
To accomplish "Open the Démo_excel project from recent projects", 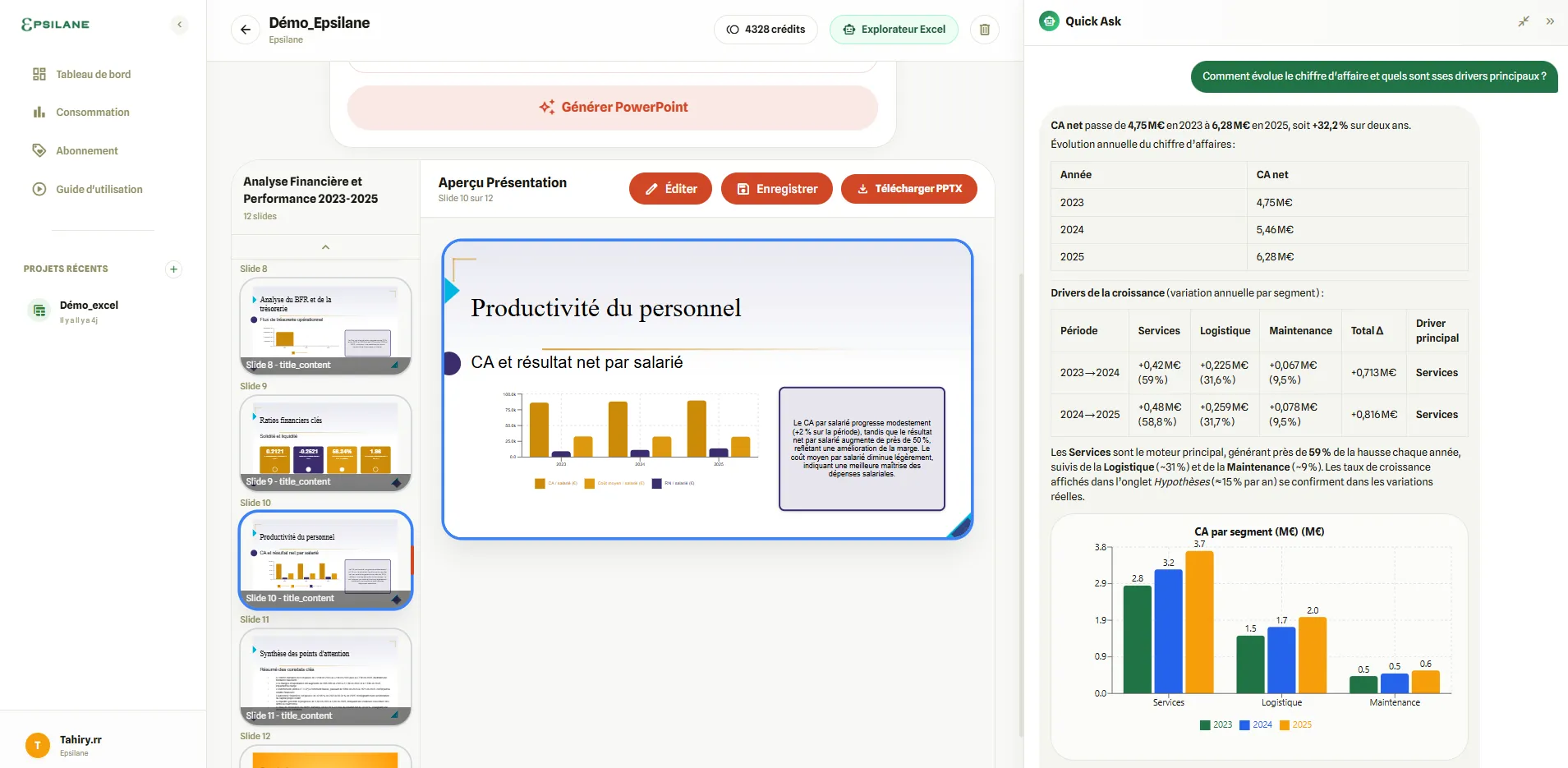I will (90, 310).
